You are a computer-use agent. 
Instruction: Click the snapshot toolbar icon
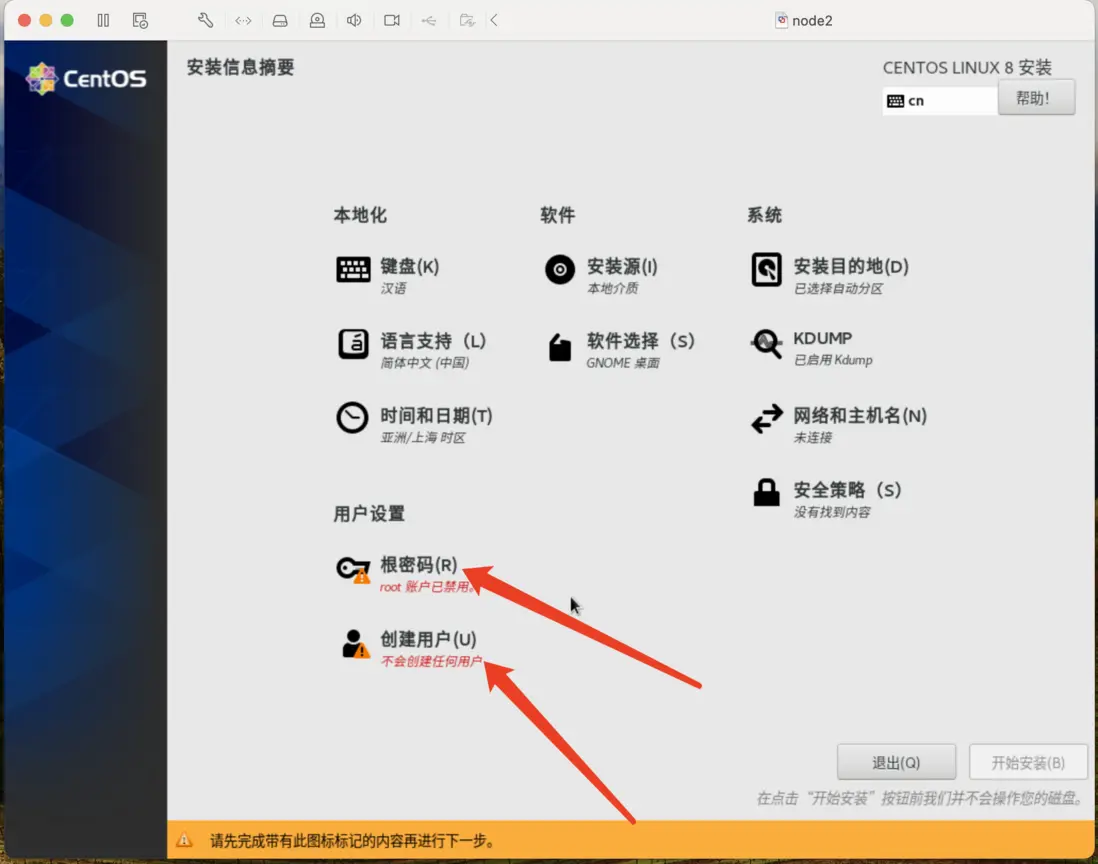coord(140,20)
